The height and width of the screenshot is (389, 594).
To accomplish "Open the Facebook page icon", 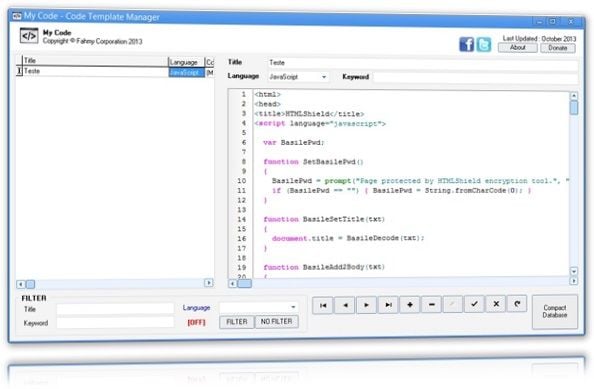I will [467, 44].
